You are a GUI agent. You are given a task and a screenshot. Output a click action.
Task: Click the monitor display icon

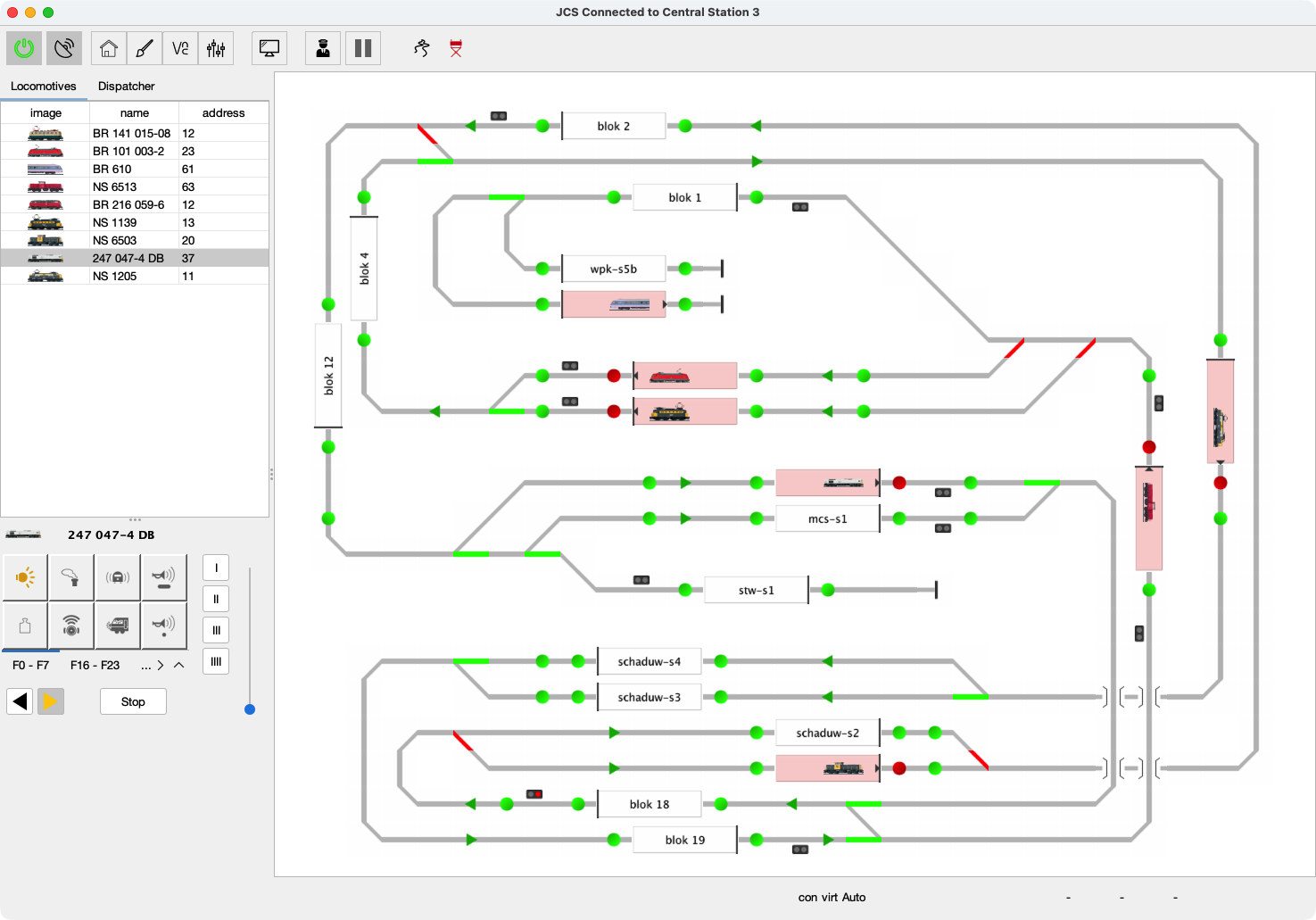[x=269, y=48]
